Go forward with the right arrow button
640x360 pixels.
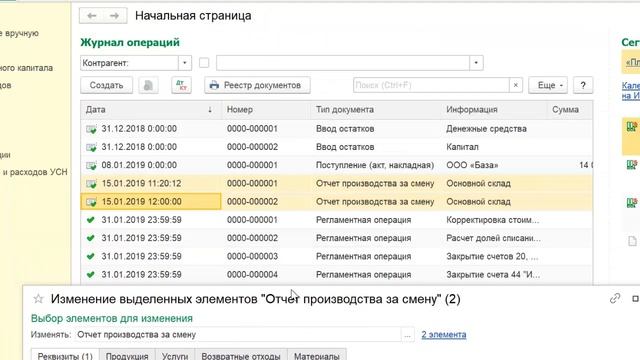point(114,16)
